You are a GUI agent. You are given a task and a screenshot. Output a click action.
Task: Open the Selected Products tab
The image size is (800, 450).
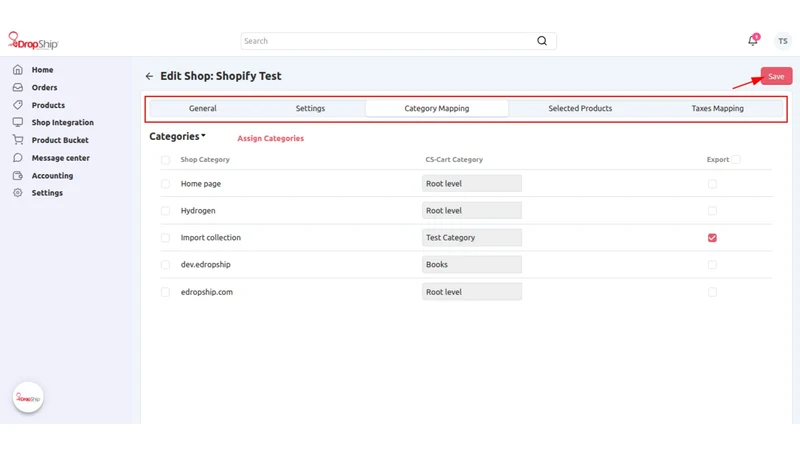[x=580, y=108]
